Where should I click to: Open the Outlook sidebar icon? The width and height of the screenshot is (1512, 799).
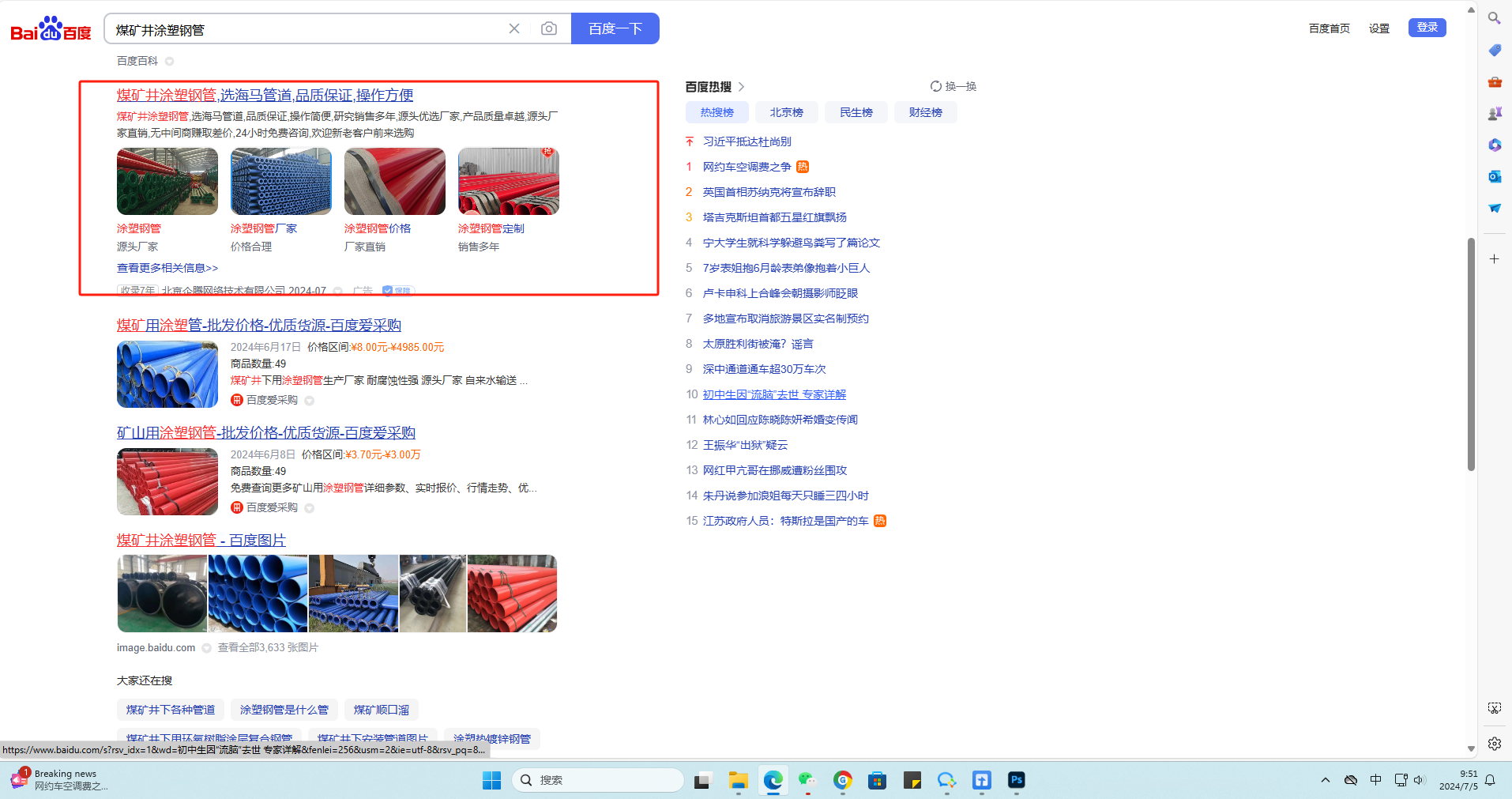pyautogui.click(x=1494, y=176)
